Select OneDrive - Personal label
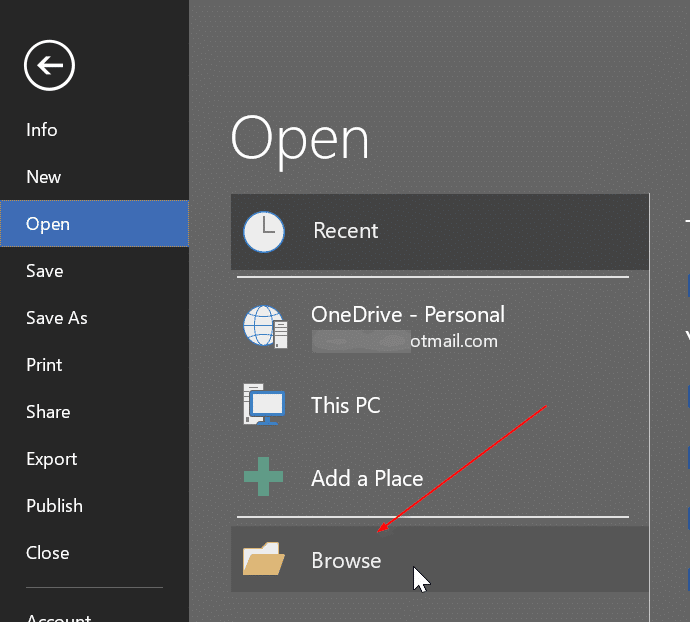The height and width of the screenshot is (622, 690). pos(408,314)
